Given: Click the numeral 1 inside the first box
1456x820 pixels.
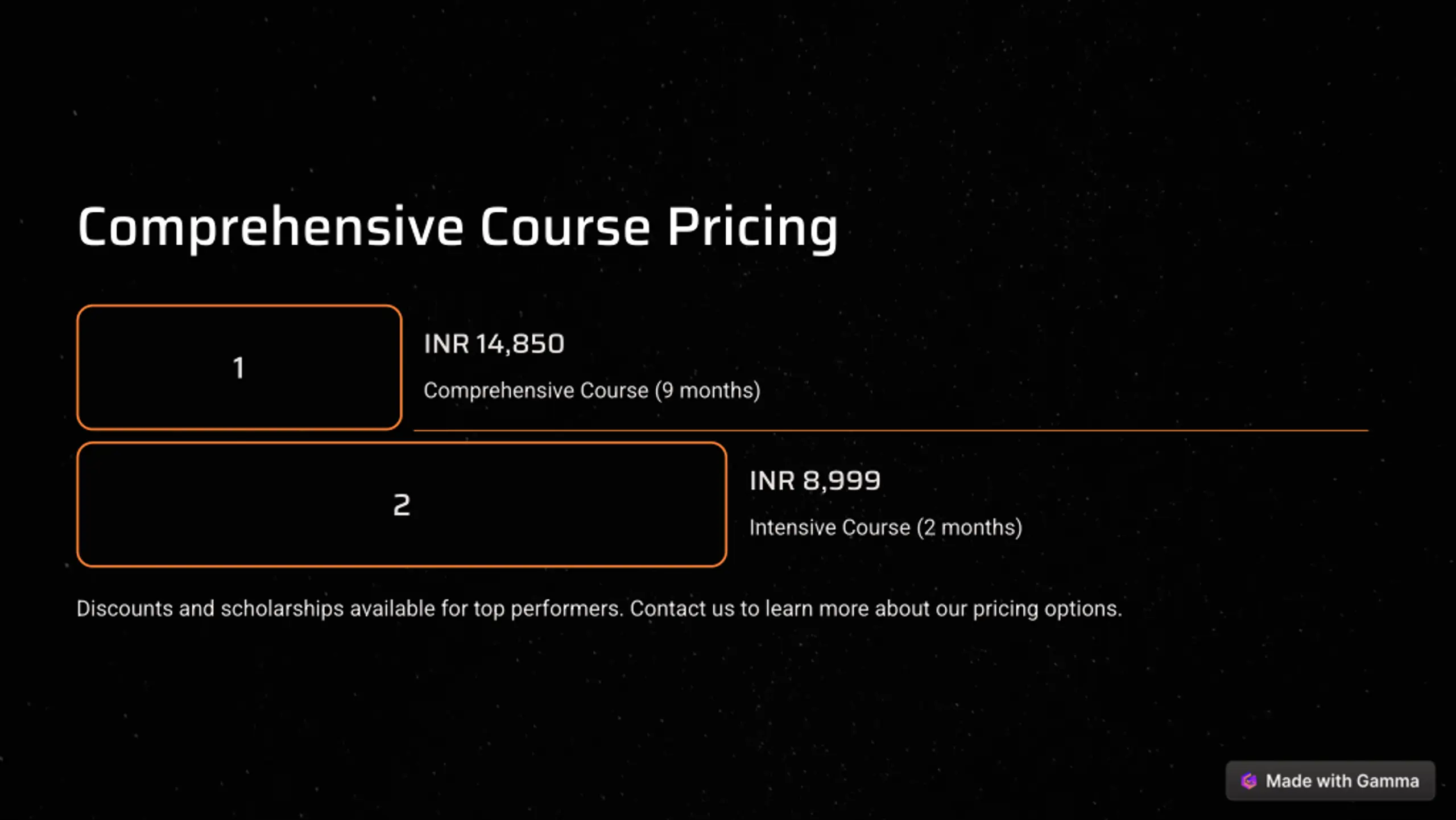Looking at the screenshot, I should (x=239, y=368).
